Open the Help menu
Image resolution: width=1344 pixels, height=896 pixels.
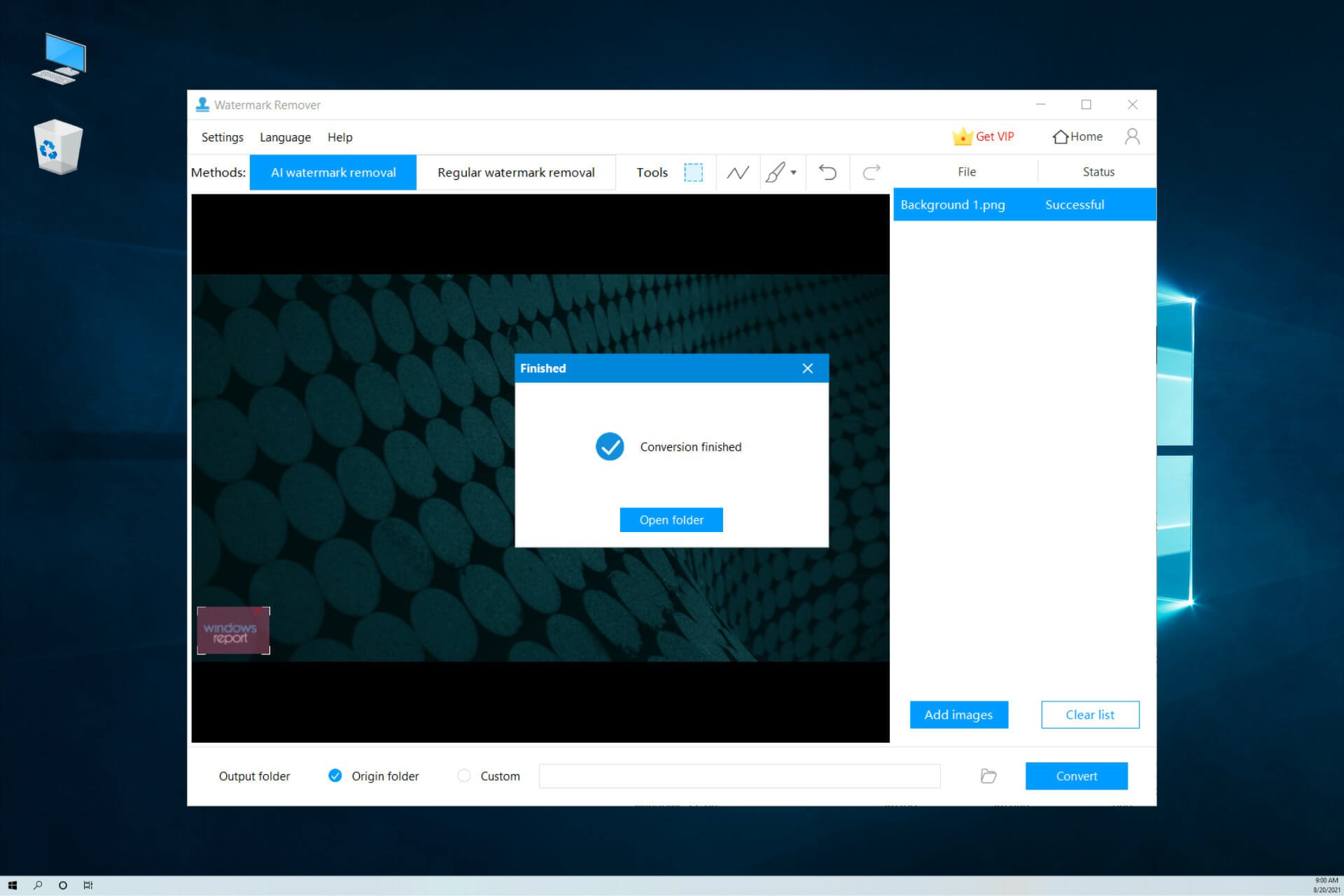[x=340, y=137]
